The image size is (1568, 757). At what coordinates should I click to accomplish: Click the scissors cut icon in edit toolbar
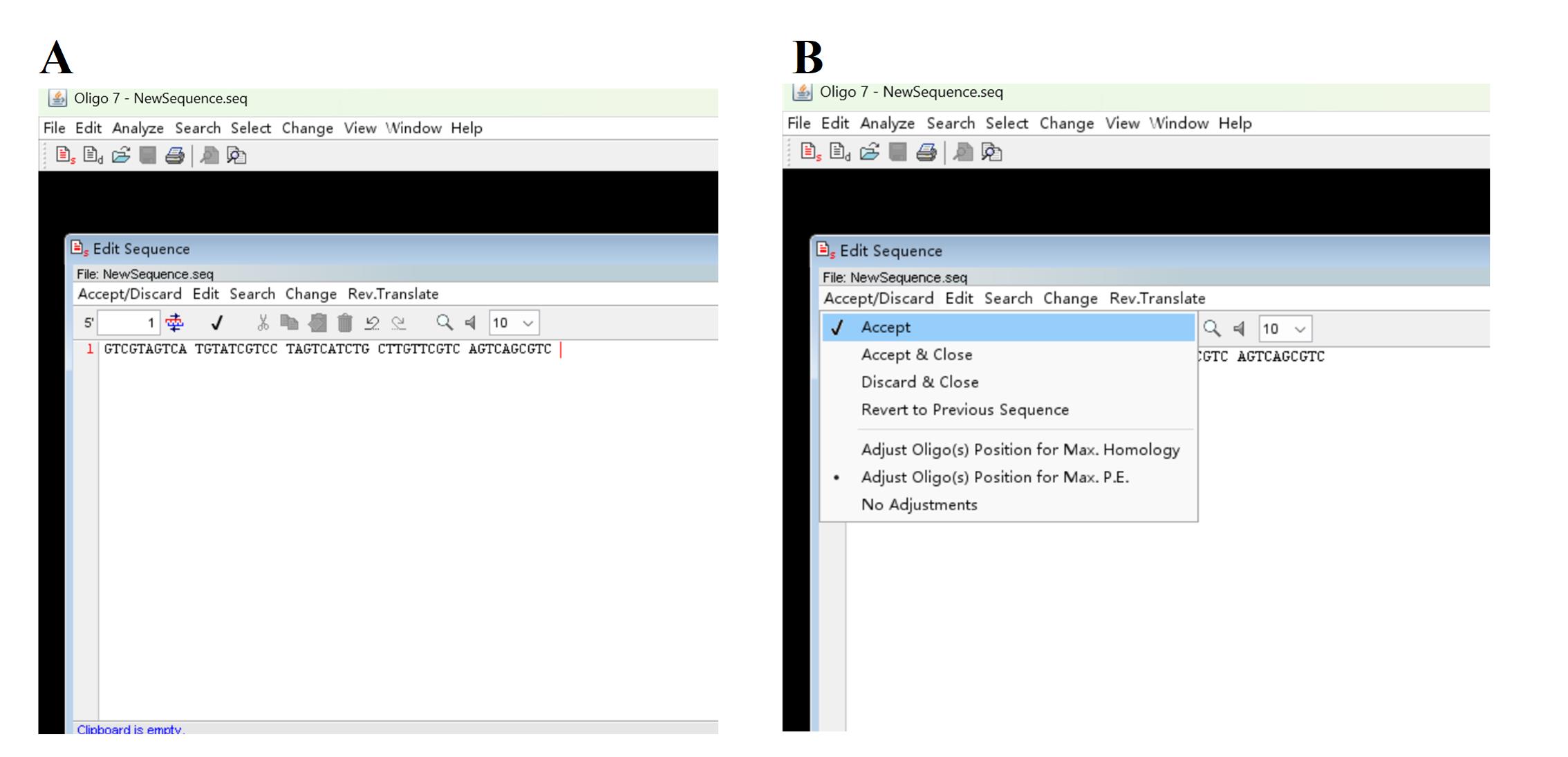point(263,323)
